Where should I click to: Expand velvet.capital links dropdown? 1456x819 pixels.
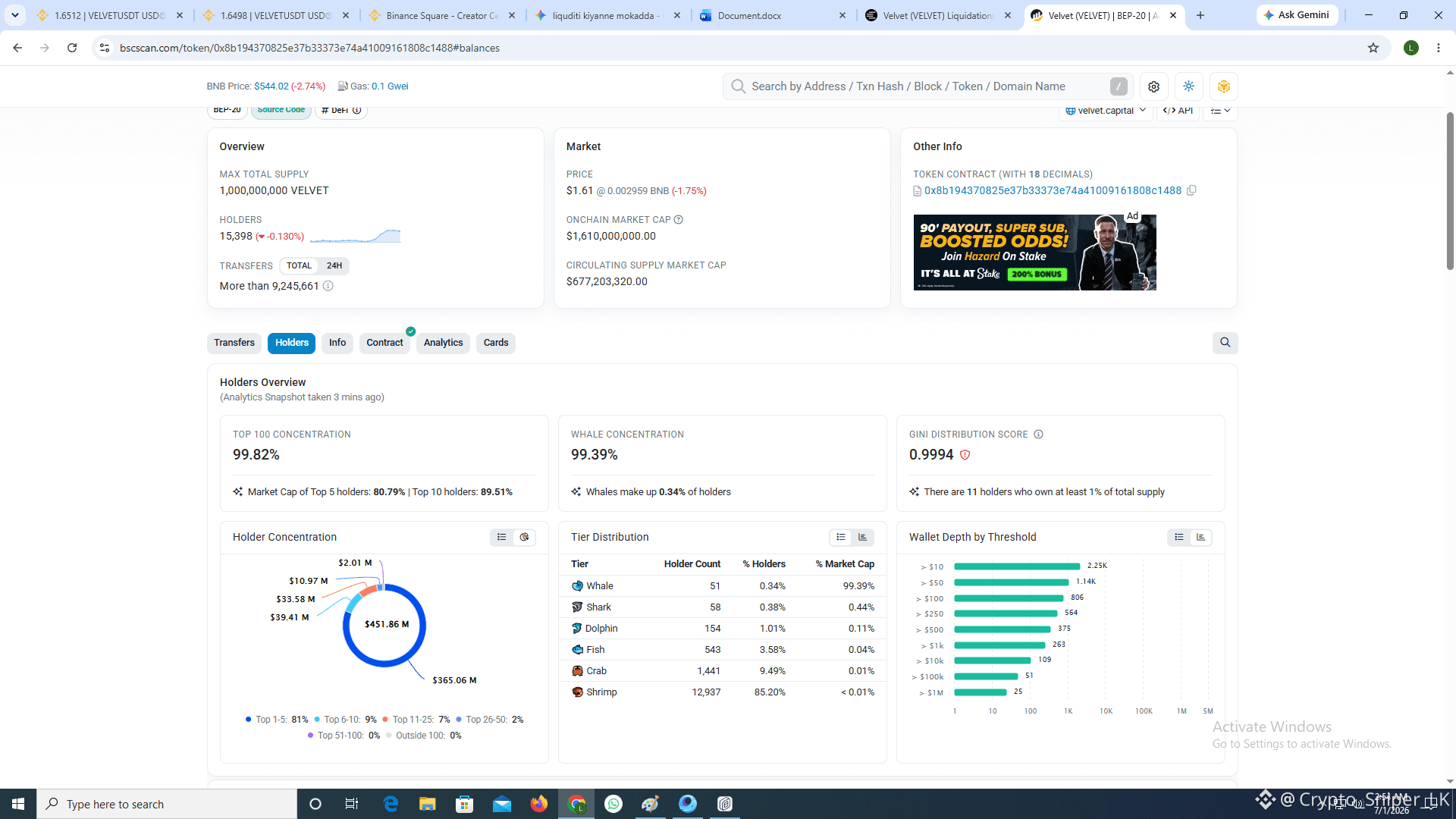(1106, 111)
